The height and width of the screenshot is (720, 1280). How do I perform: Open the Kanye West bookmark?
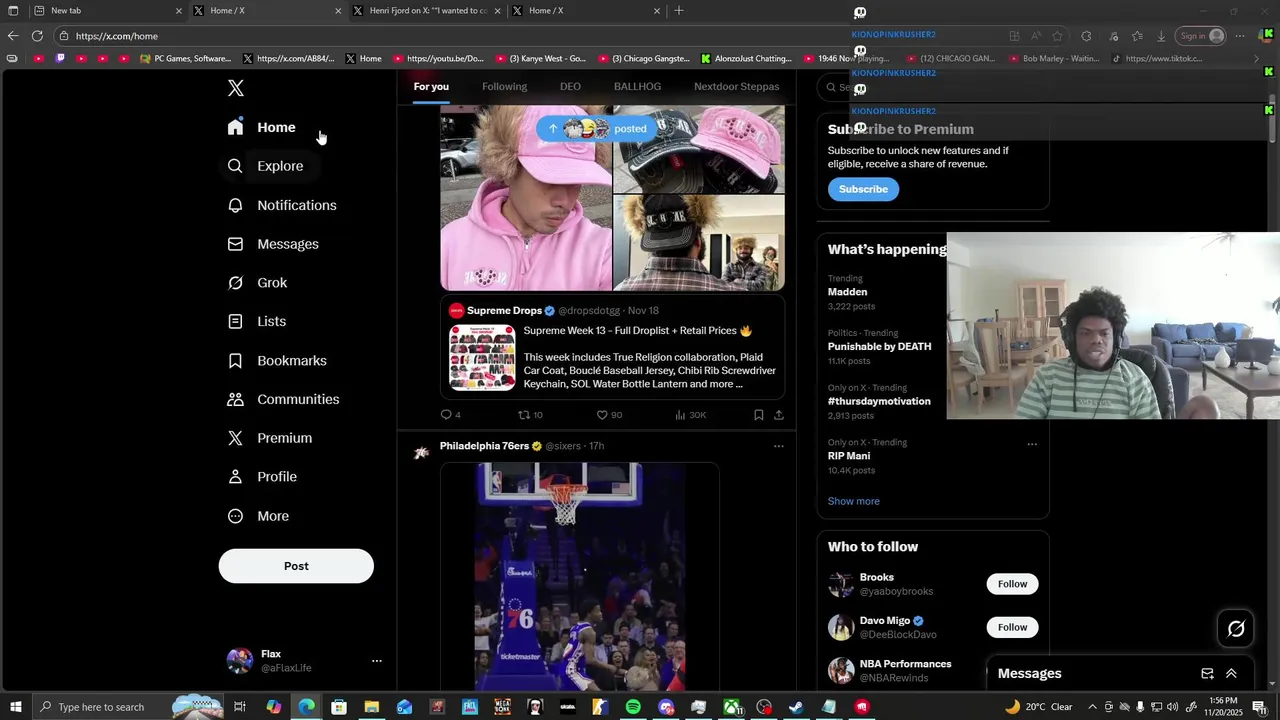coord(541,59)
